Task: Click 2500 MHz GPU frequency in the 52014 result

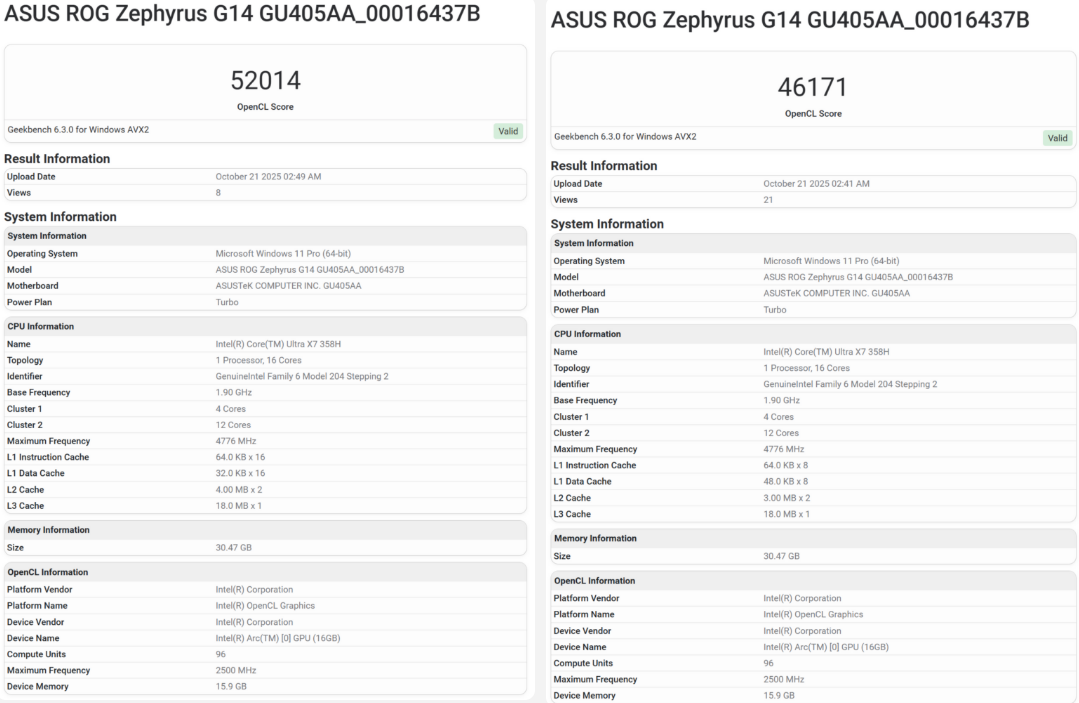Action: pyautogui.click(x=236, y=671)
